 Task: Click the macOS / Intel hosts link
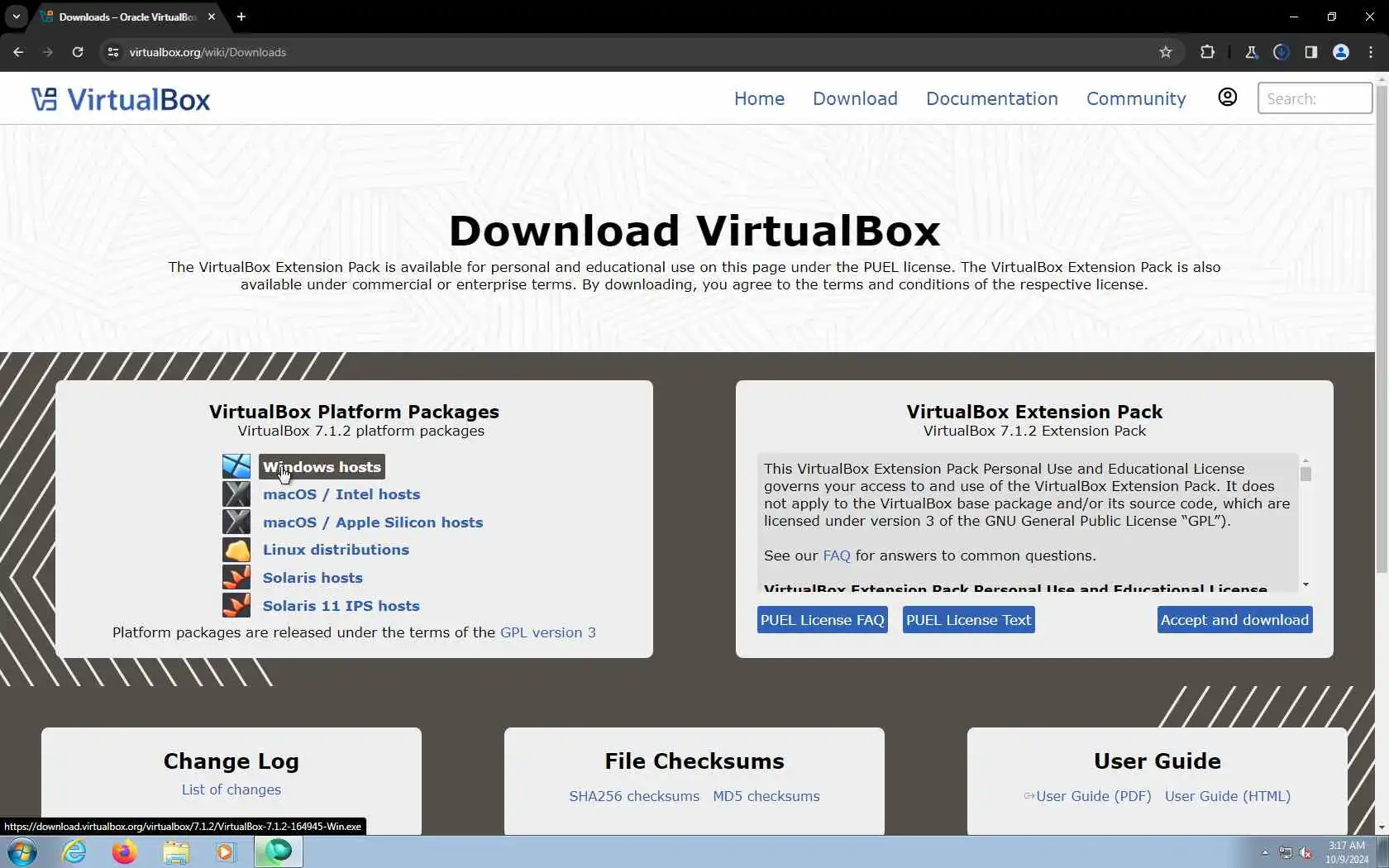(341, 494)
